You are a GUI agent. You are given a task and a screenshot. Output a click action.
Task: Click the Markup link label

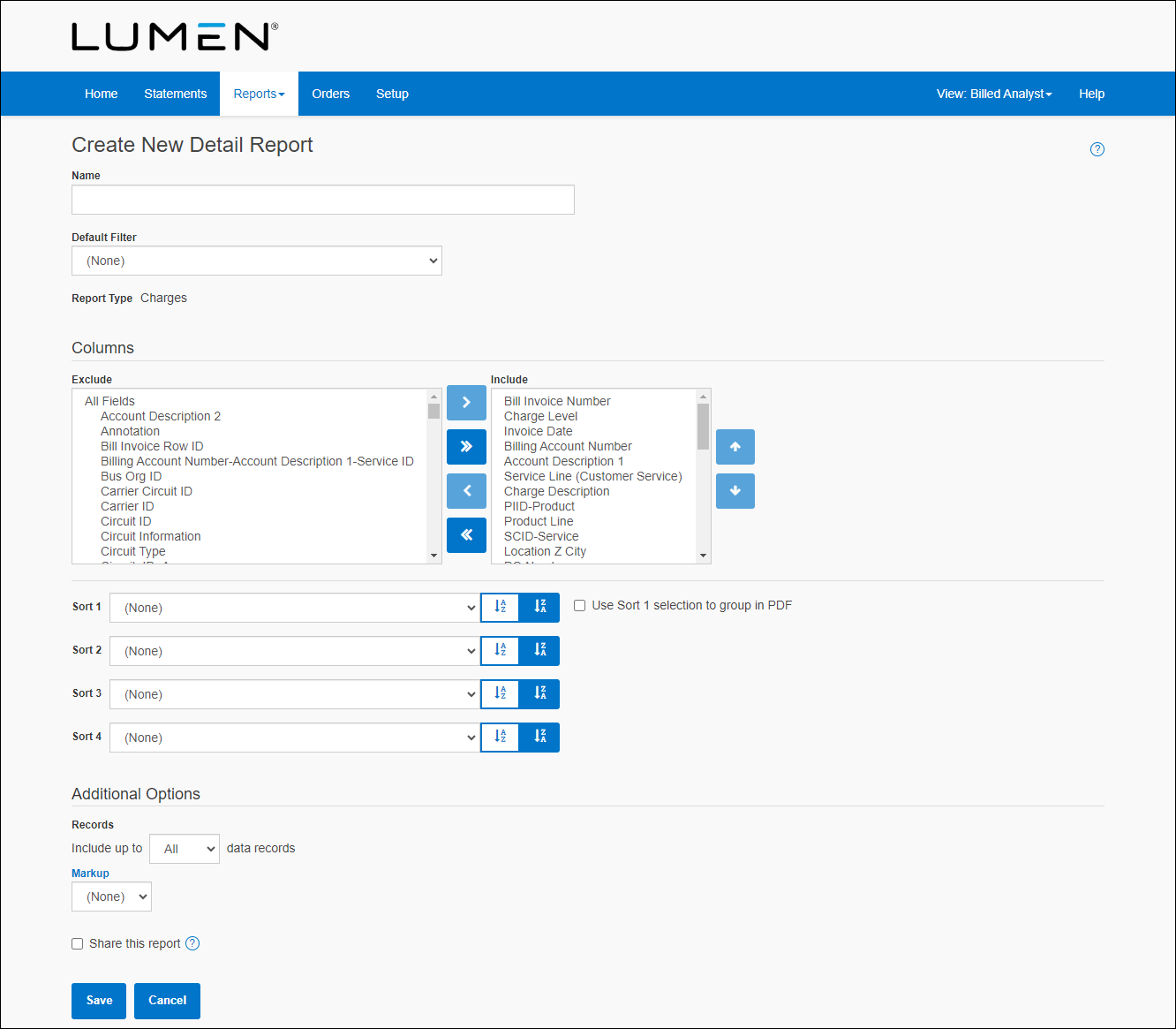click(x=90, y=874)
